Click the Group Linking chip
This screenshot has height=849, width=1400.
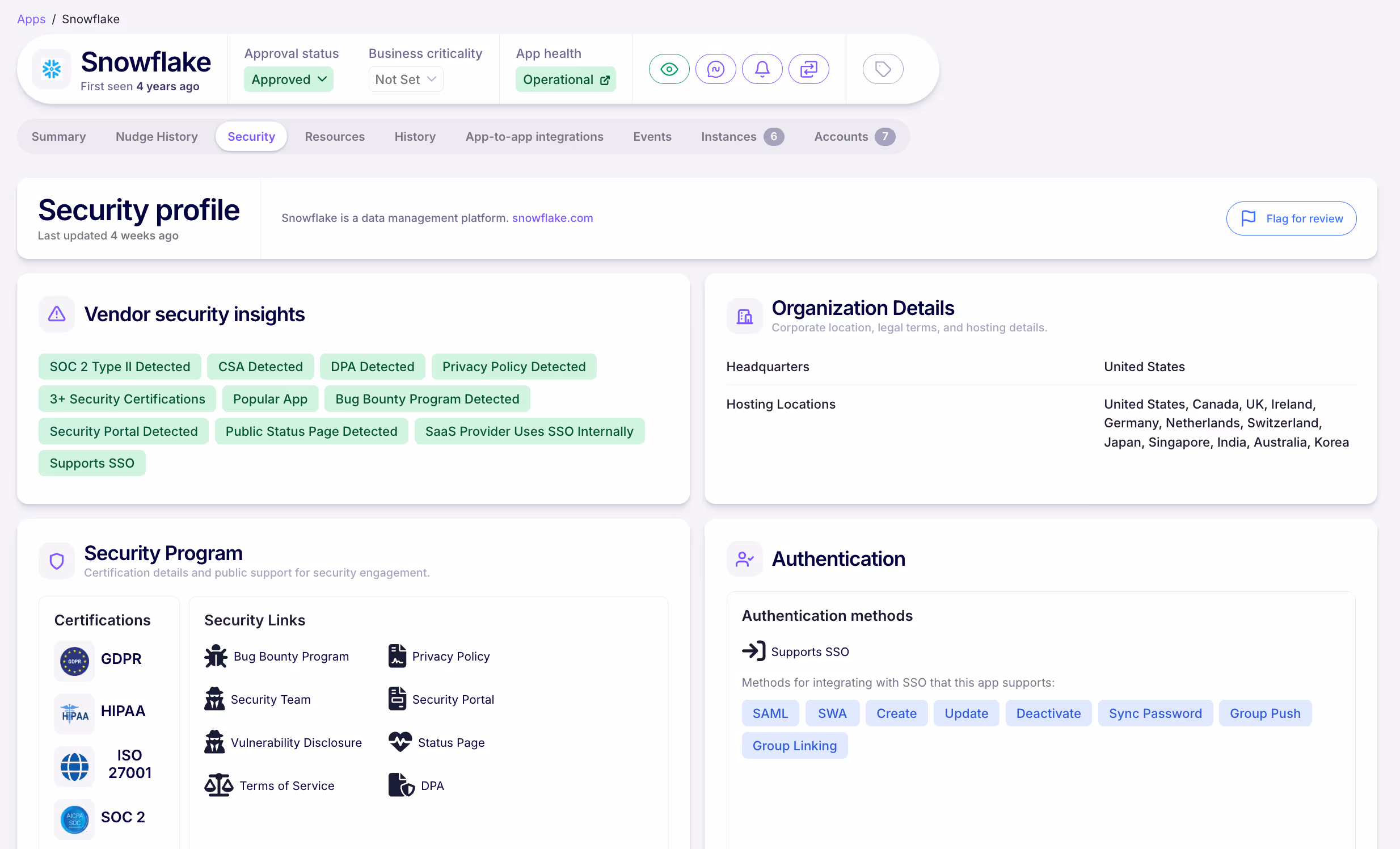(795, 746)
